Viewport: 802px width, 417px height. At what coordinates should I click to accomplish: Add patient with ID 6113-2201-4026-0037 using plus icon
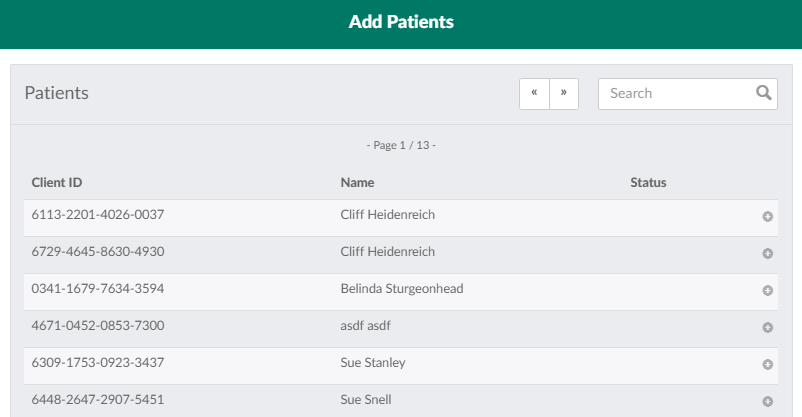768,216
